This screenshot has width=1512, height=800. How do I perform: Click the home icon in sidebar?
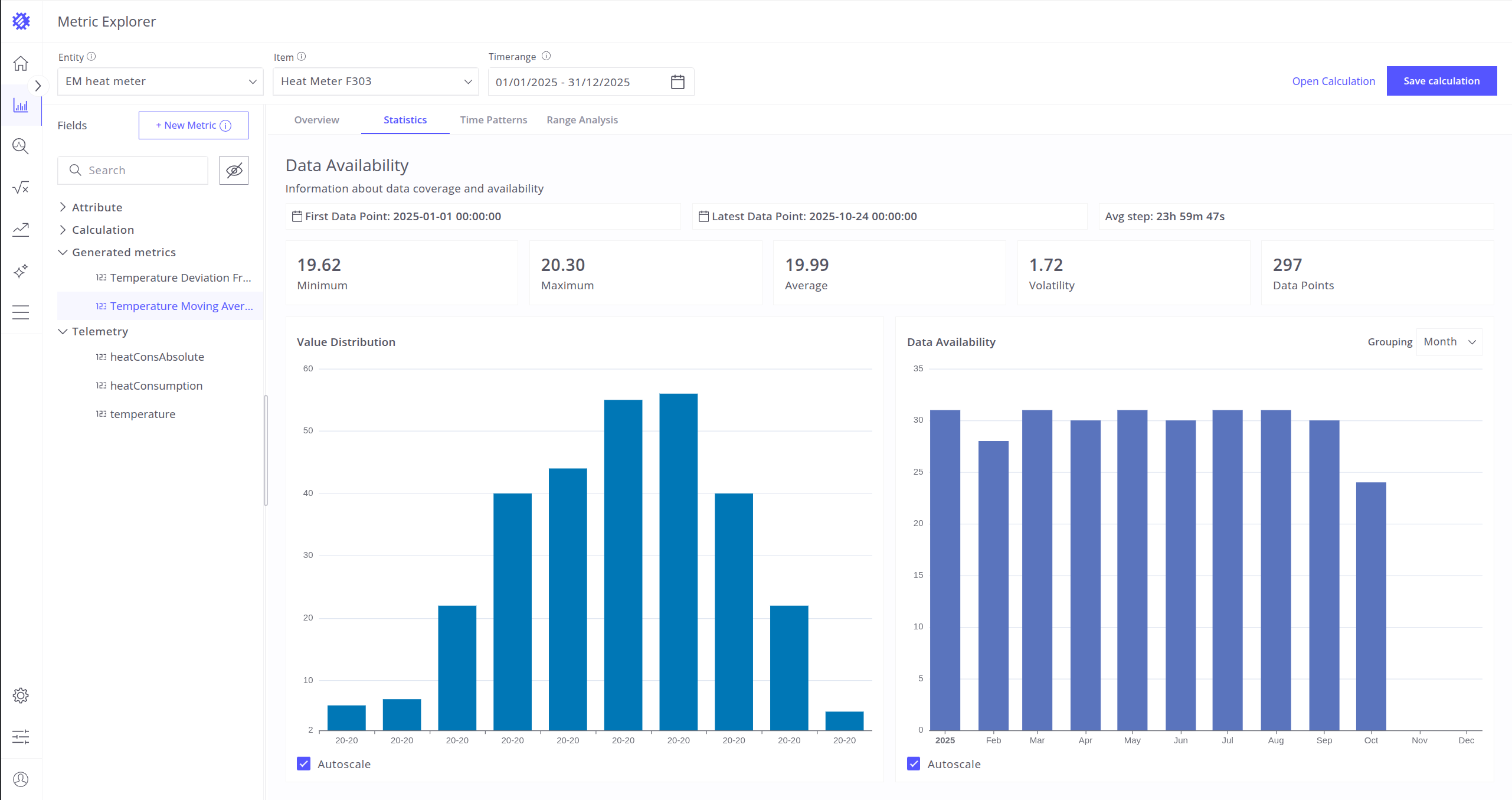pyautogui.click(x=21, y=63)
